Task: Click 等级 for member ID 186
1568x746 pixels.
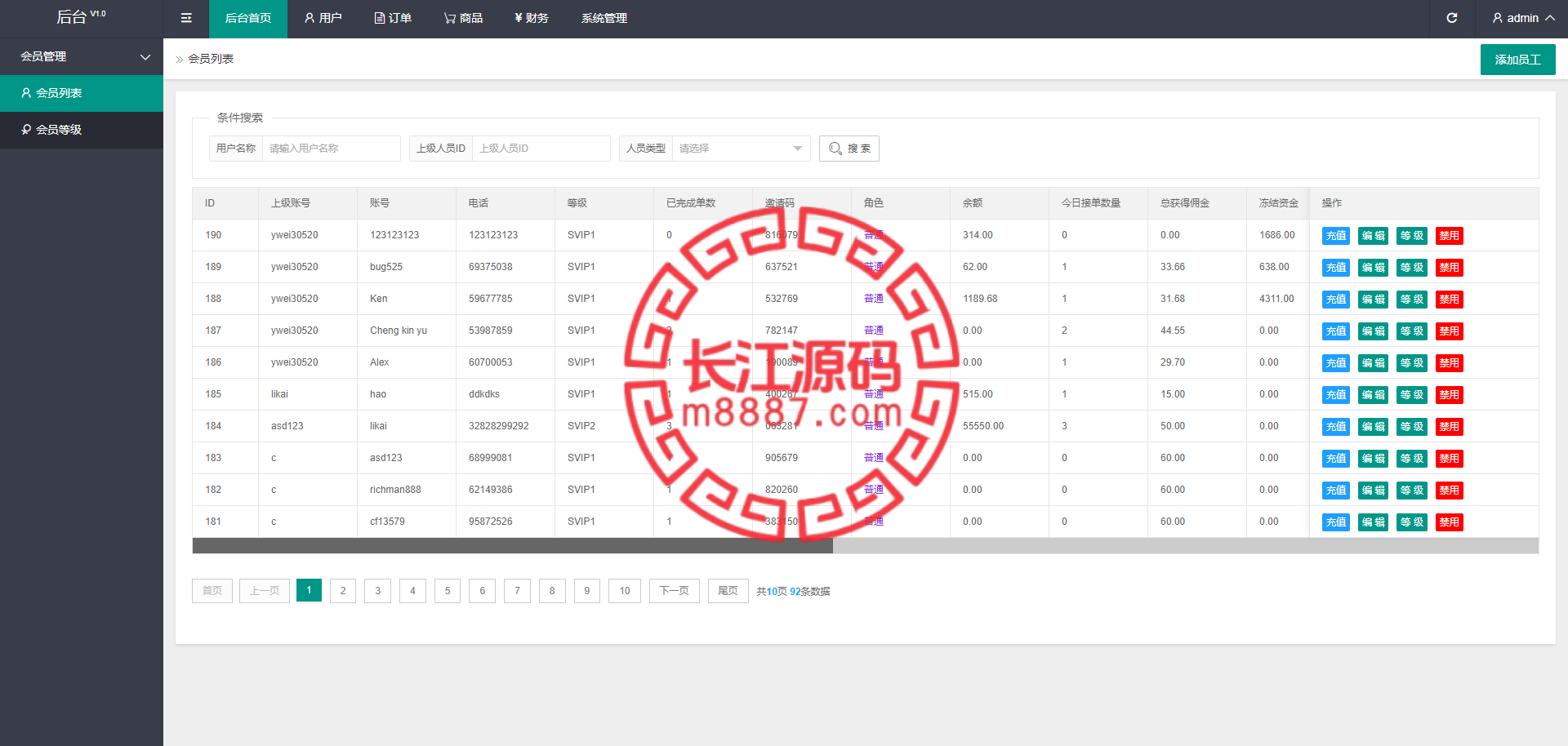Action: coord(1411,363)
